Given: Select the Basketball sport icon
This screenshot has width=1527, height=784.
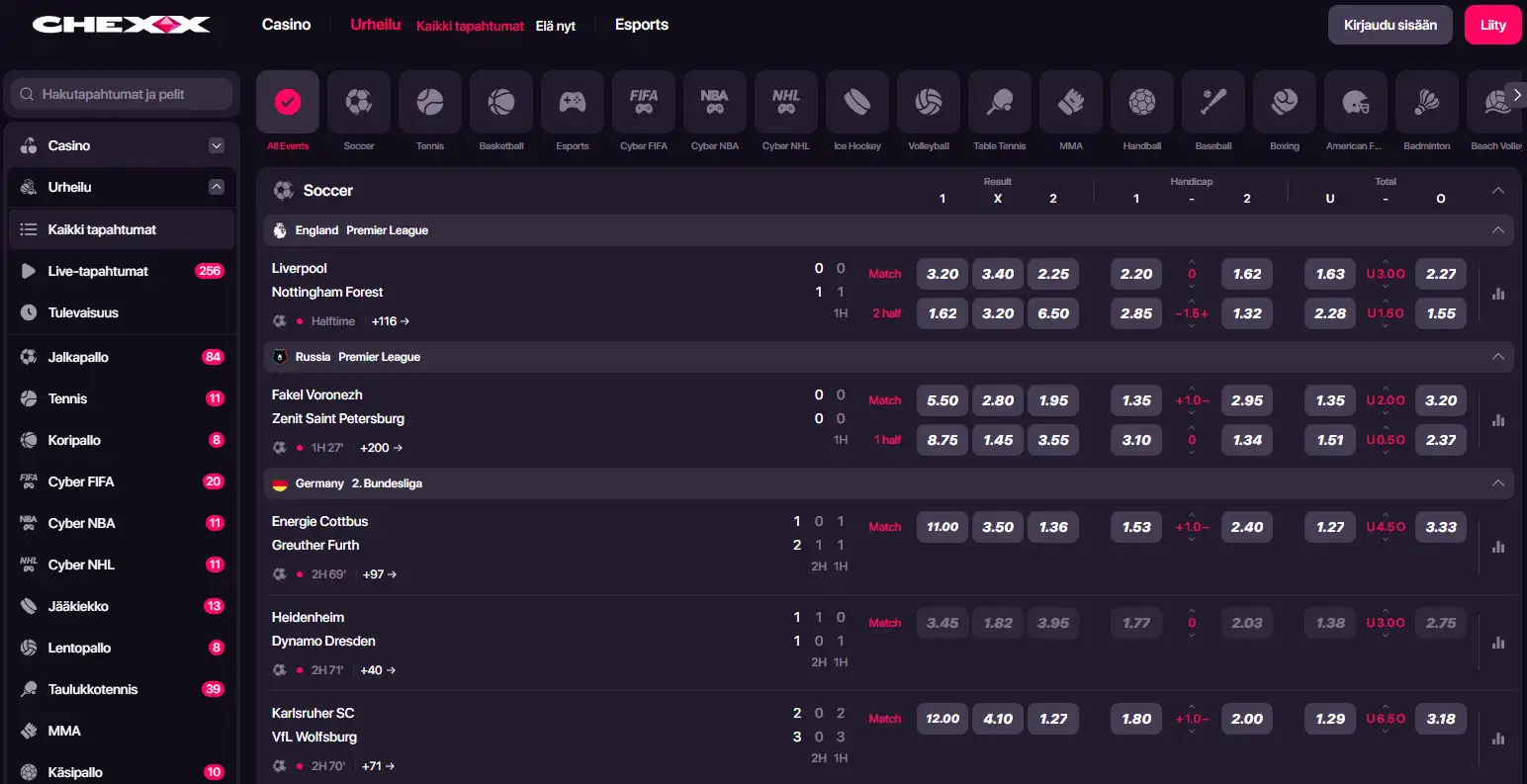Looking at the screenshot, I should pos(501,102).
